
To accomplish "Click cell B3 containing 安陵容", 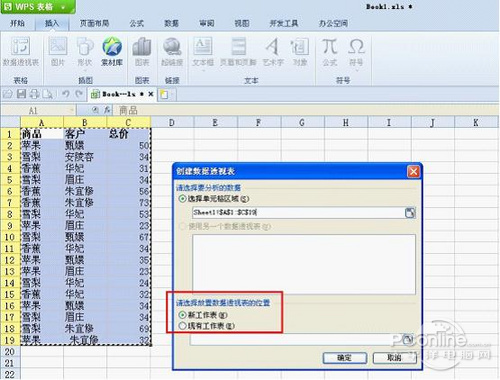I will 85,157.
